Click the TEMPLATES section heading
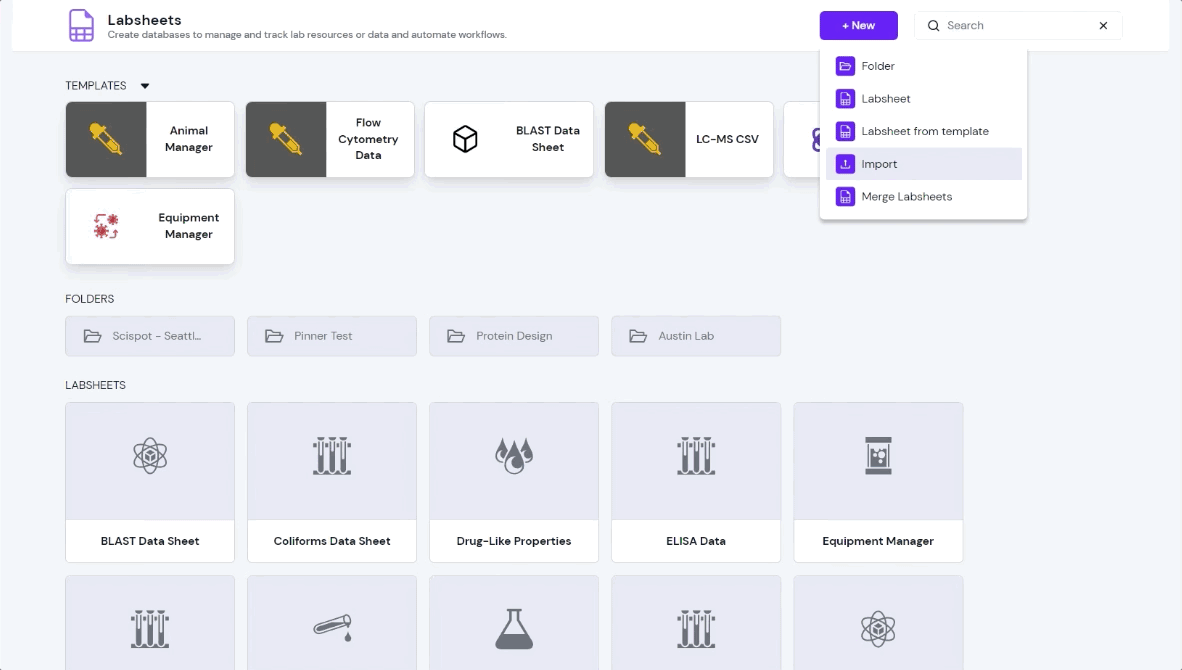The height and width of the screenshot is (670, 1182). (x=96, y=86)
